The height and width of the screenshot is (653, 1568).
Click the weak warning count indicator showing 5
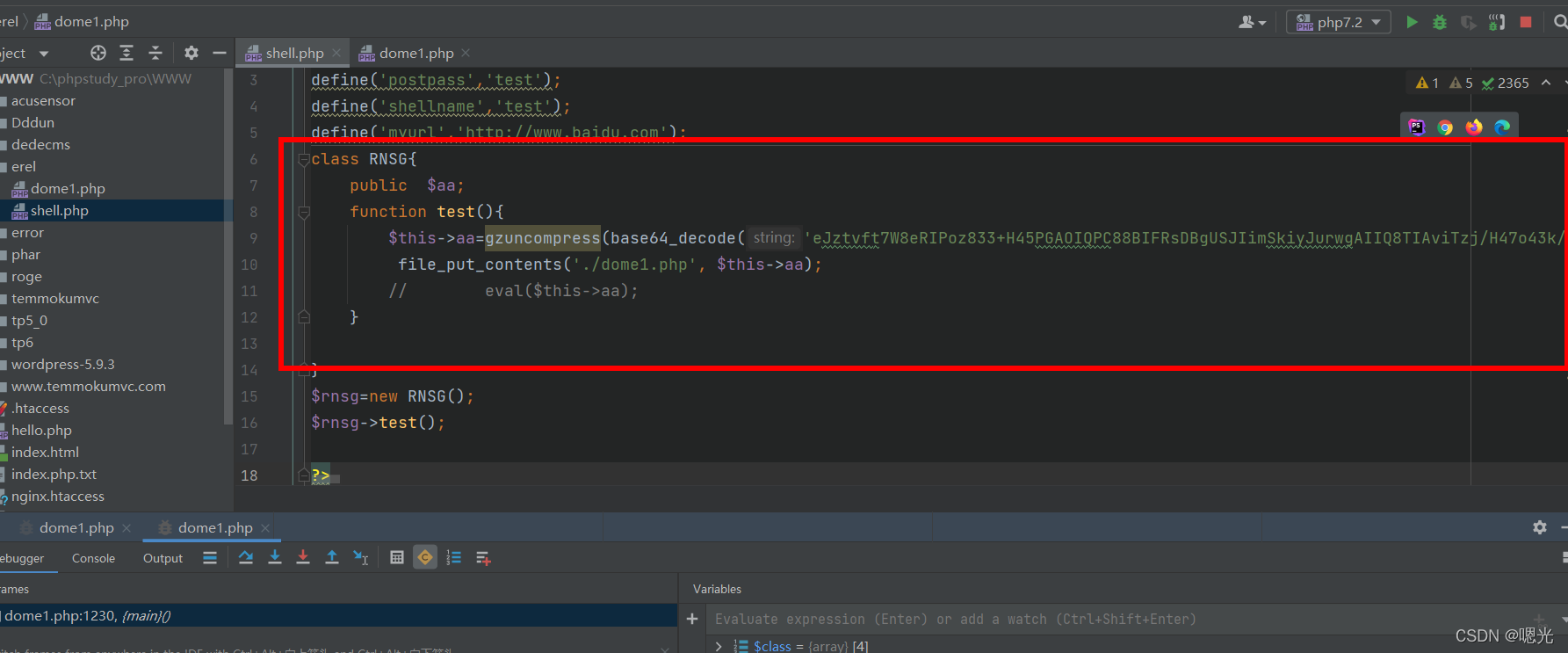tap(1461, 83)
